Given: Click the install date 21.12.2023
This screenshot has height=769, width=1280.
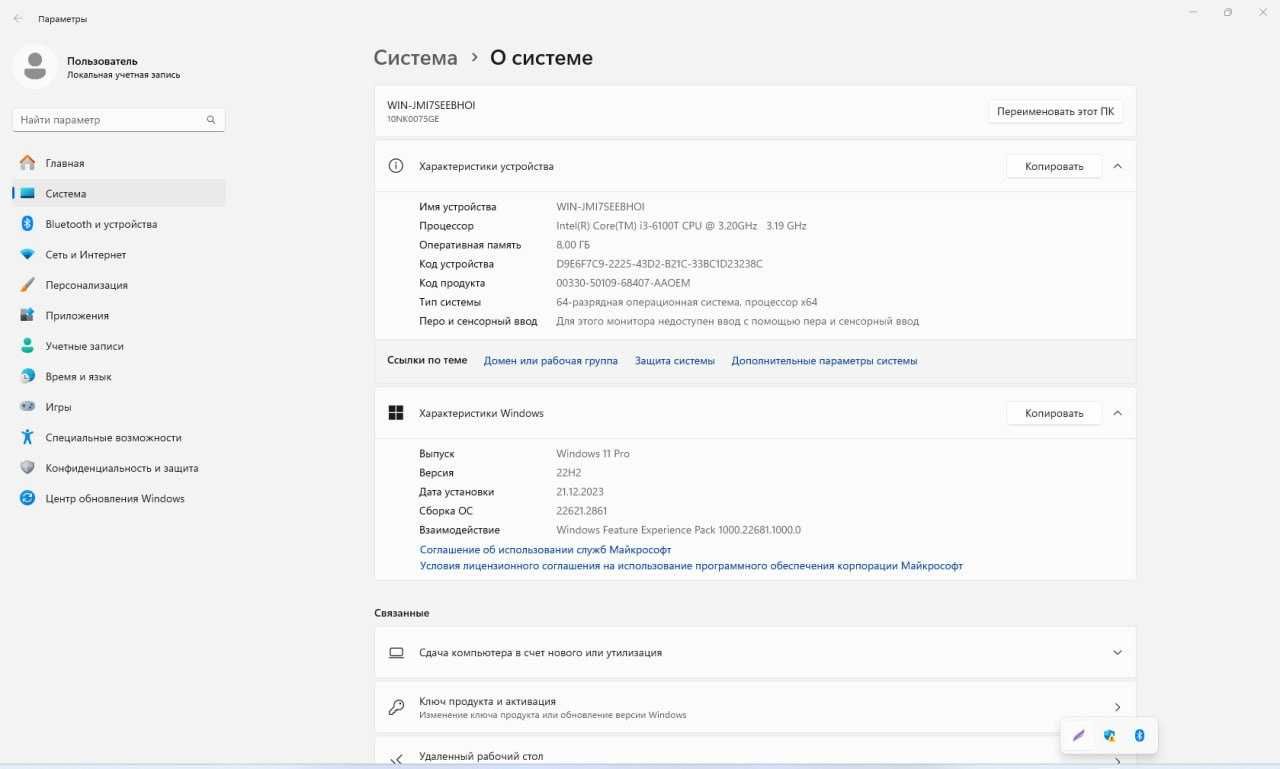Looking at the screenshot, I should (580, 492).
